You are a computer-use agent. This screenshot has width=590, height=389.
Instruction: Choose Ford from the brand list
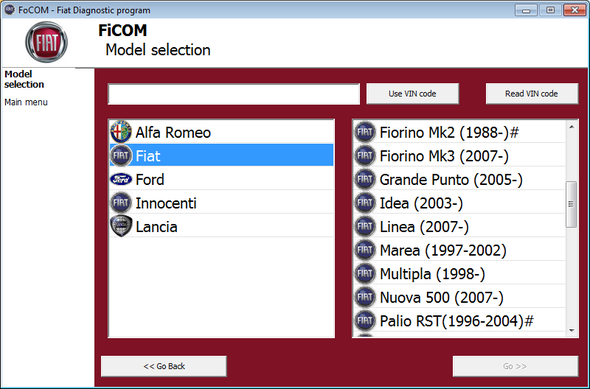[221, 179]
